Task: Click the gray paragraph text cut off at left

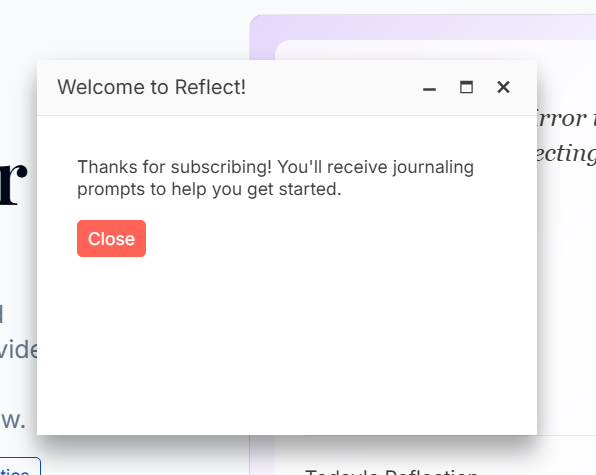Action: (x=18, y=350)
